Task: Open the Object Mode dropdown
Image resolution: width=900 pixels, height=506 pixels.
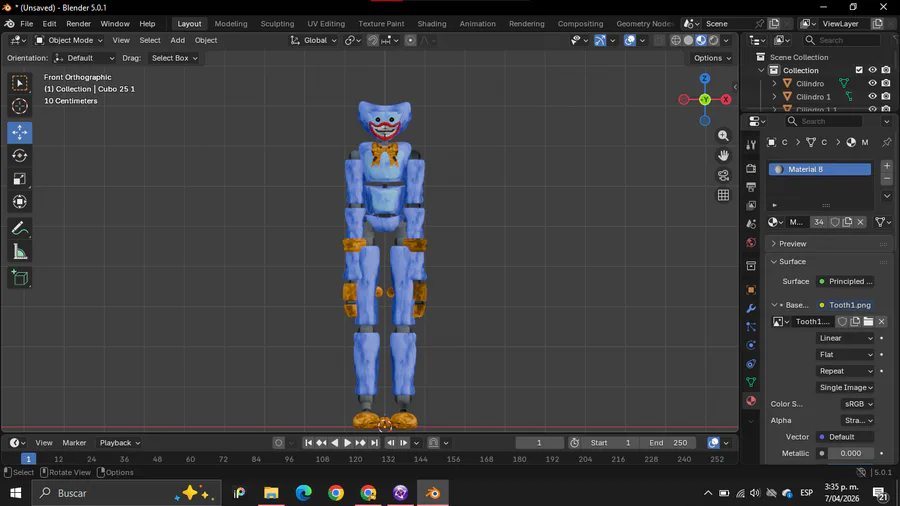Action: 68,40
